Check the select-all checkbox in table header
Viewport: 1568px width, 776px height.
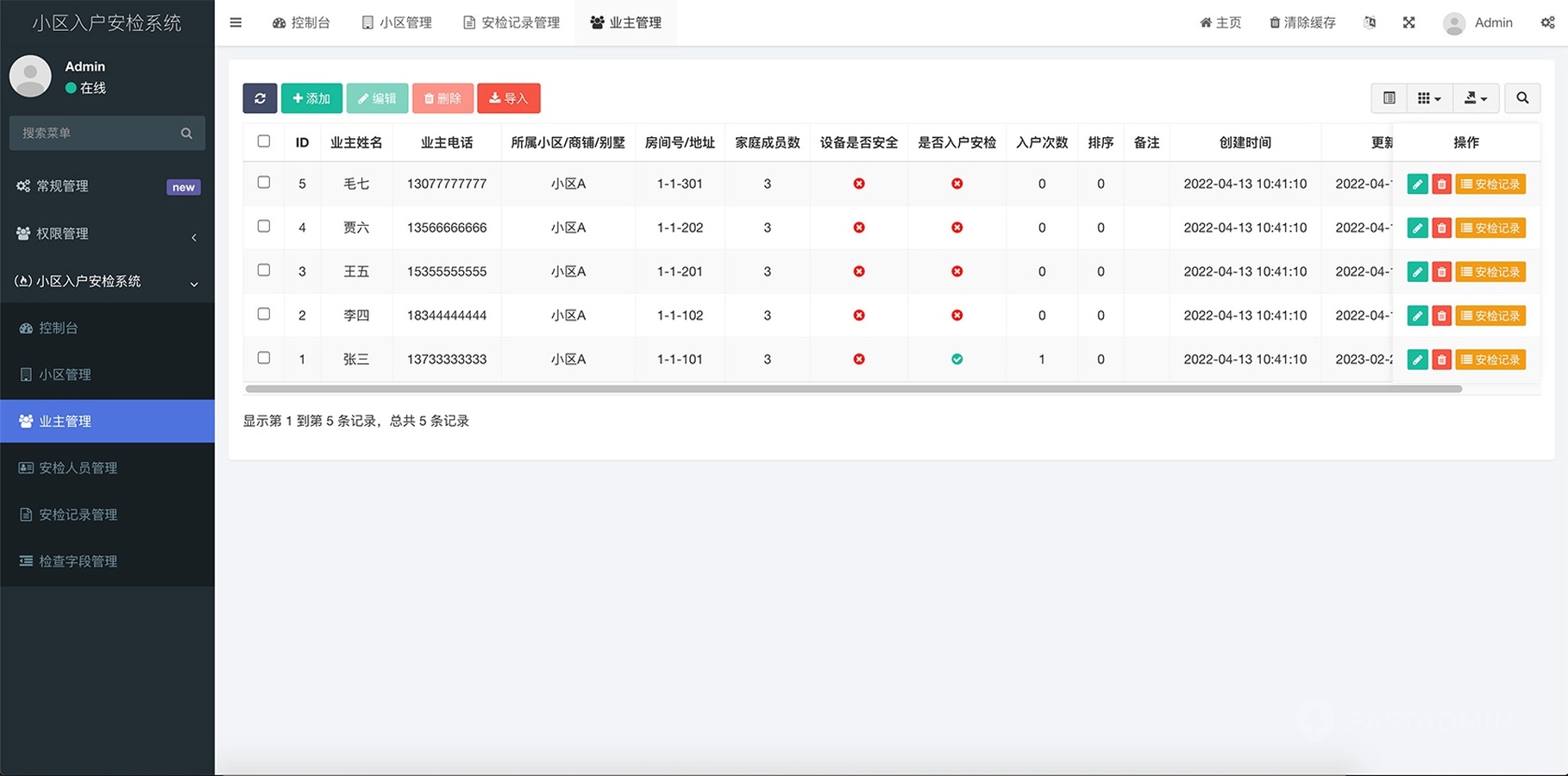[x=264, y=141]
